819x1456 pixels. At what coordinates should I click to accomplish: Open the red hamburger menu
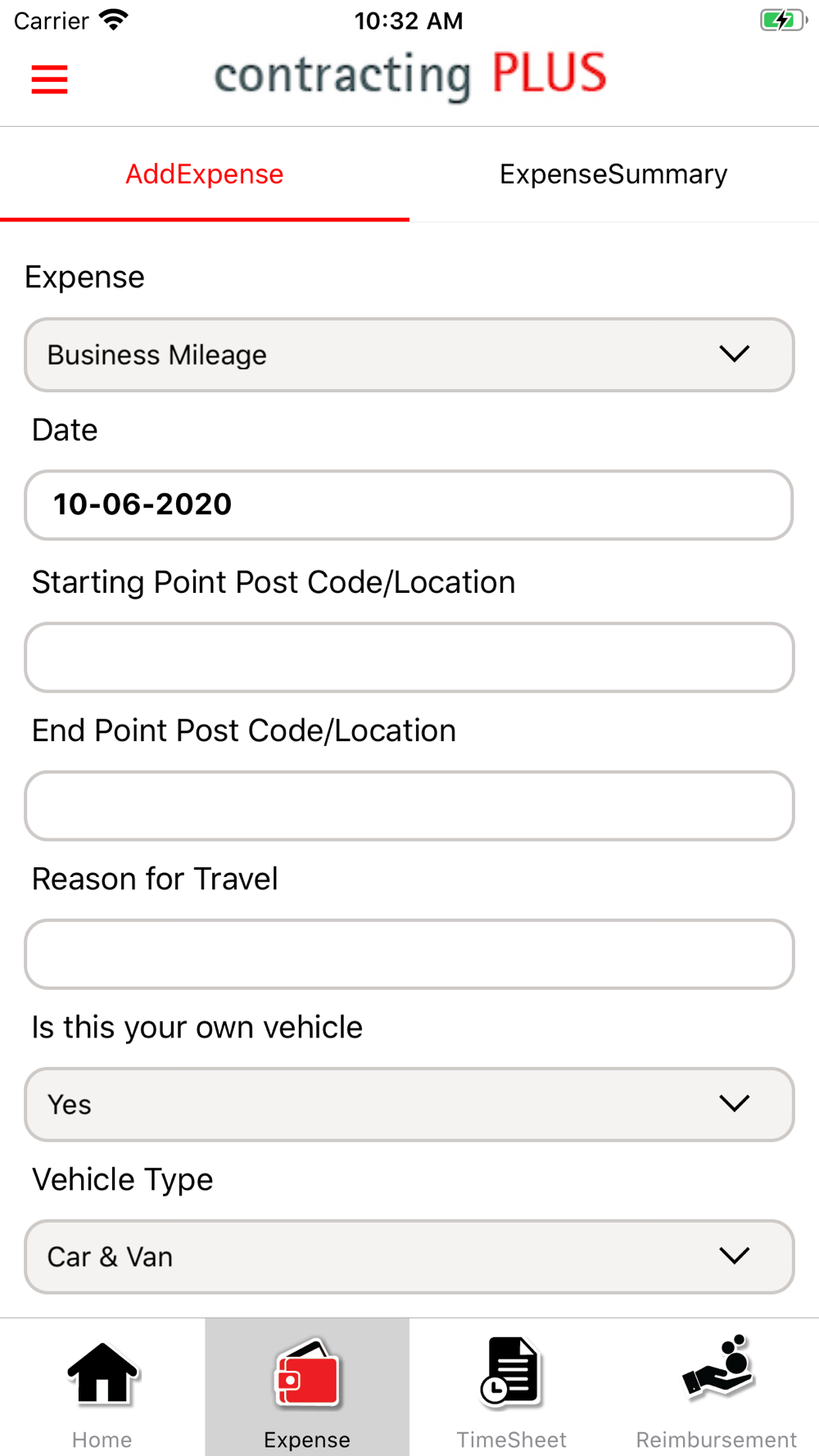(x=49, y=79)
